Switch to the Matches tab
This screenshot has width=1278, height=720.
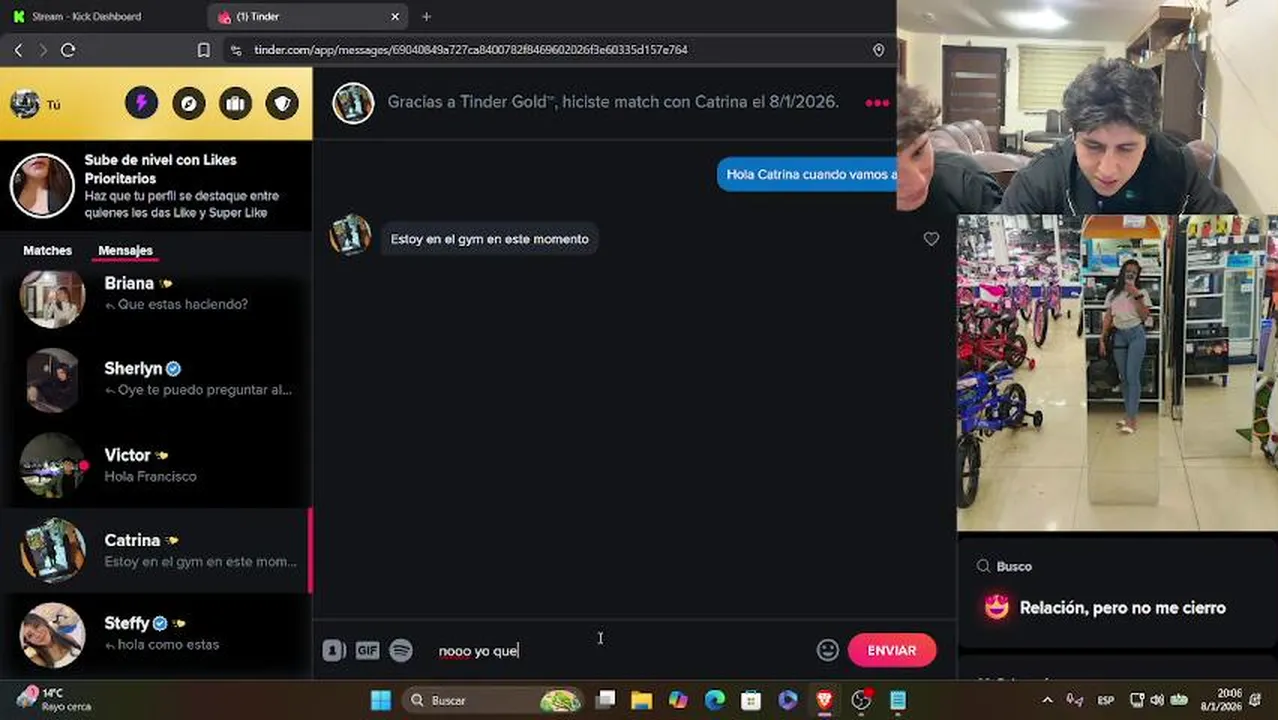(x=48, y=251)
